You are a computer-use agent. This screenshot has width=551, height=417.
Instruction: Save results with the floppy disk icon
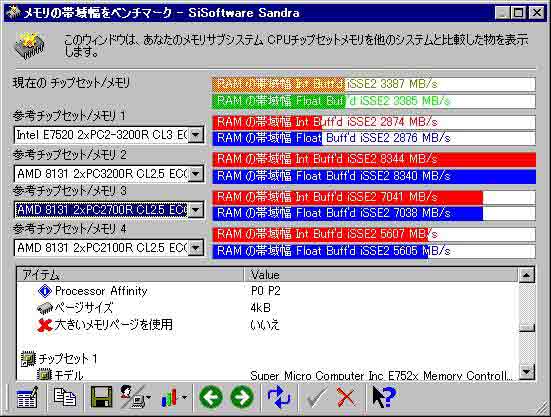click(101, 397)
